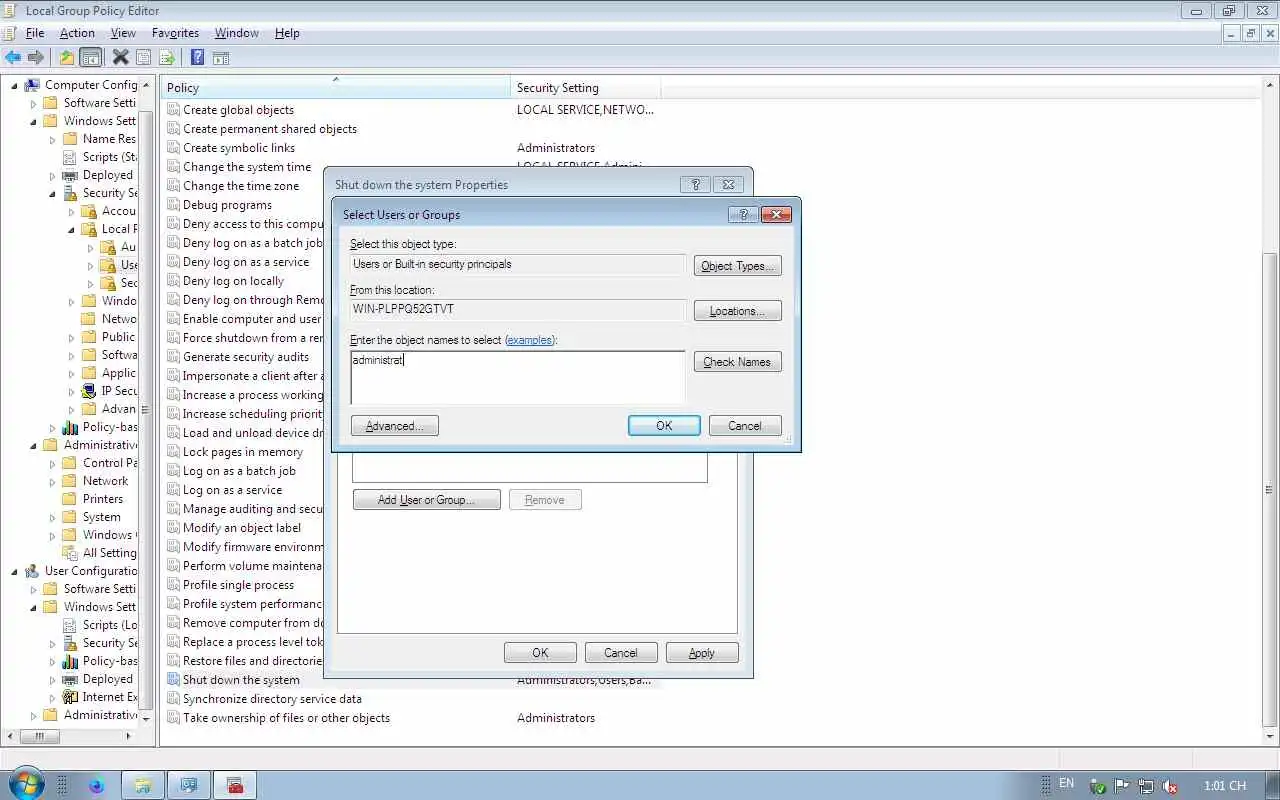Select the Generate security audits policy

click(246, 357)
